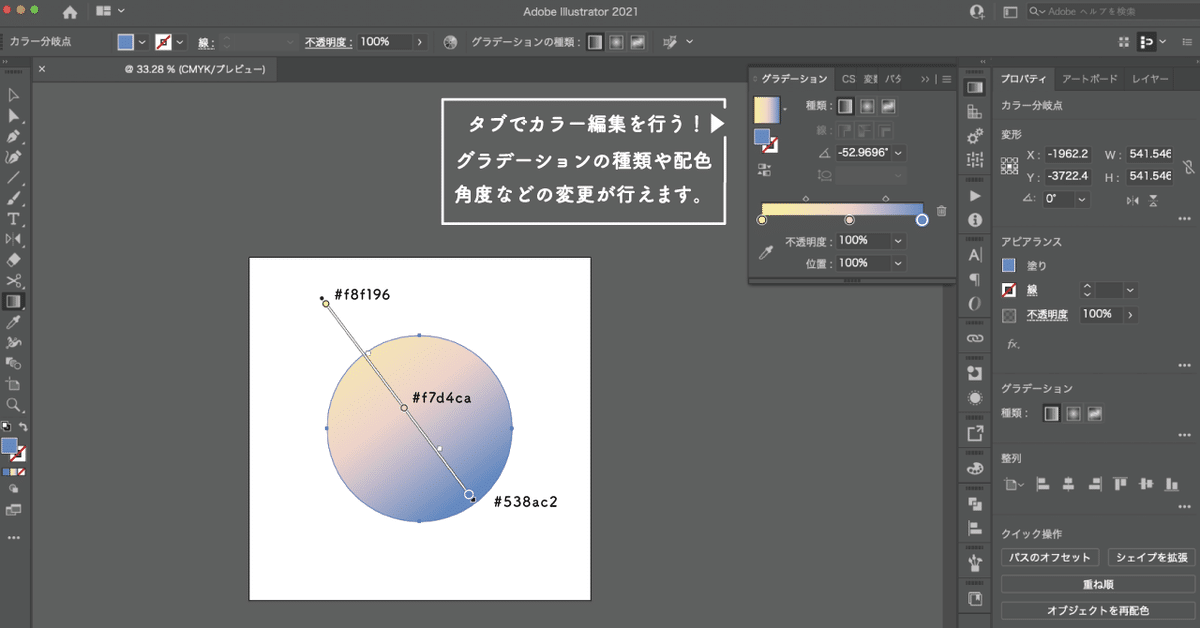Click the パスのオフセット button

(1048, 557)
